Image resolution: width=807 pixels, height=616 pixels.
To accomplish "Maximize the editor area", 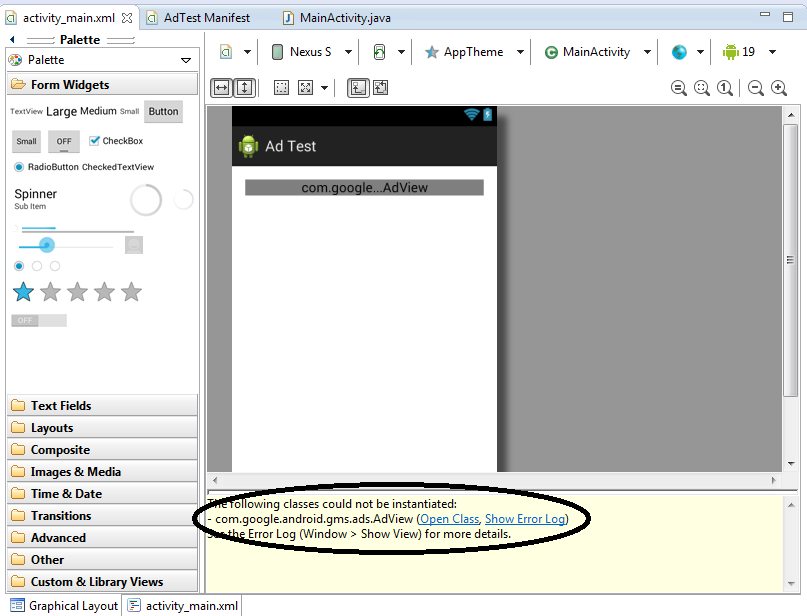I will 788,17.
